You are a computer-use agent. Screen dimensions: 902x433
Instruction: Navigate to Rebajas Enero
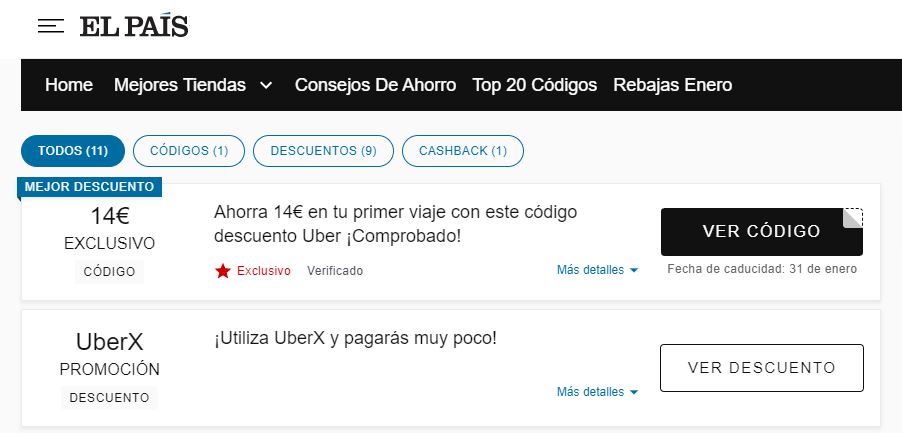coord(672,85)
